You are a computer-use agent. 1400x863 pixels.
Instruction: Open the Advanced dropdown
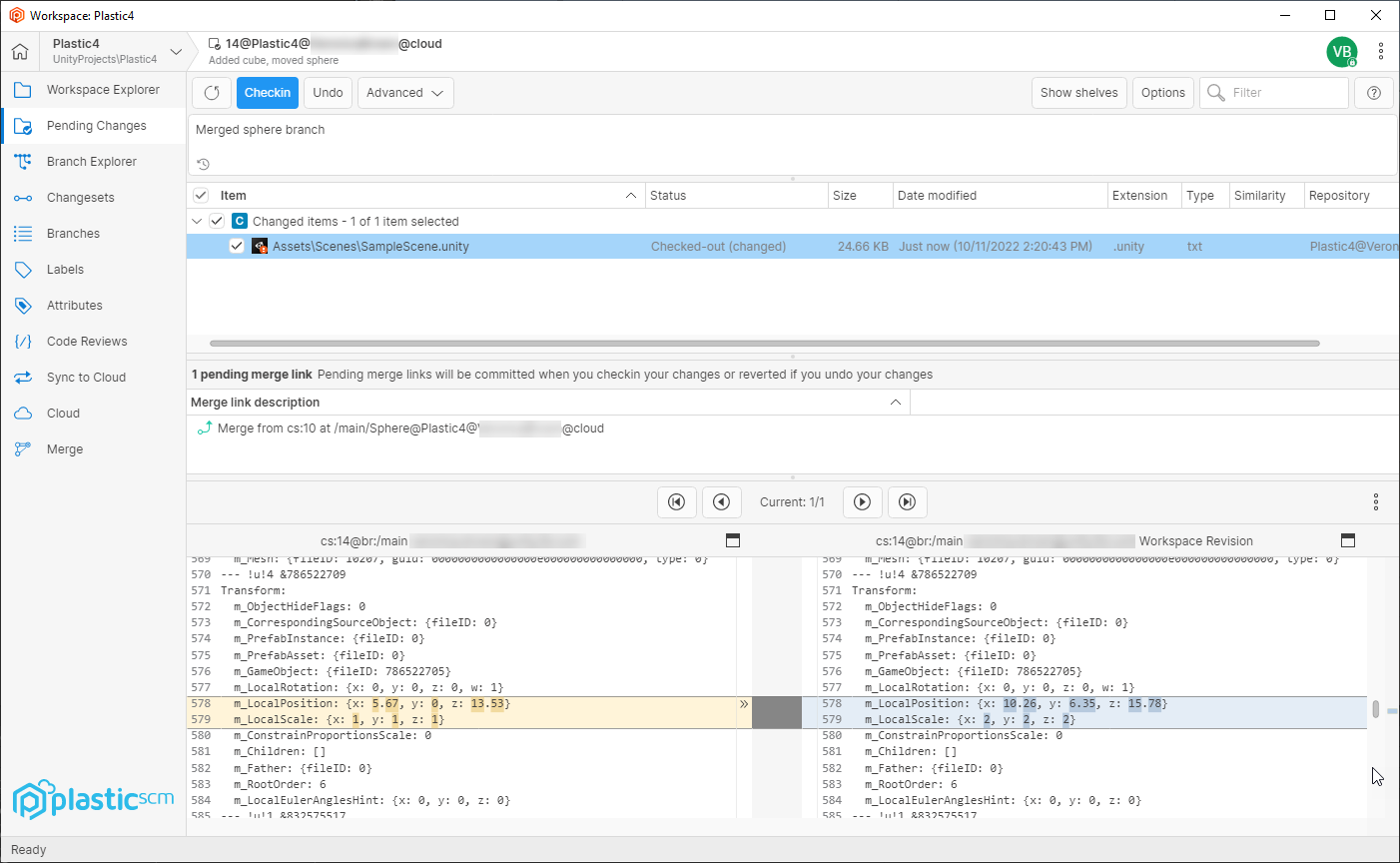[405, 93]
